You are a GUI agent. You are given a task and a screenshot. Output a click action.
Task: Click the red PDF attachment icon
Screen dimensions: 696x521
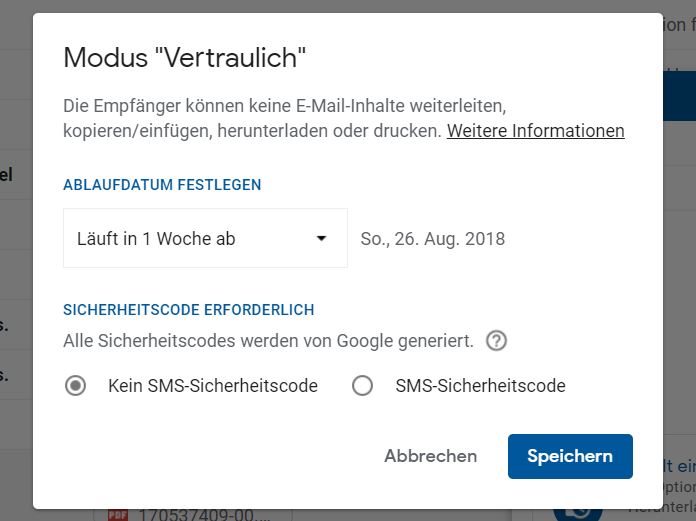point(118,515)
